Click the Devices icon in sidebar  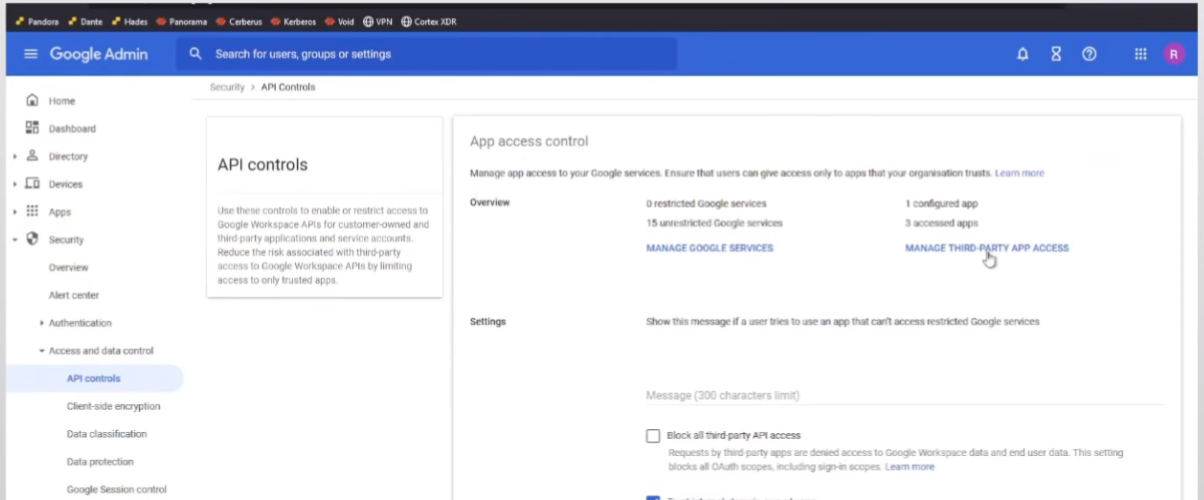pyautogui.click(x=32, y=184)
